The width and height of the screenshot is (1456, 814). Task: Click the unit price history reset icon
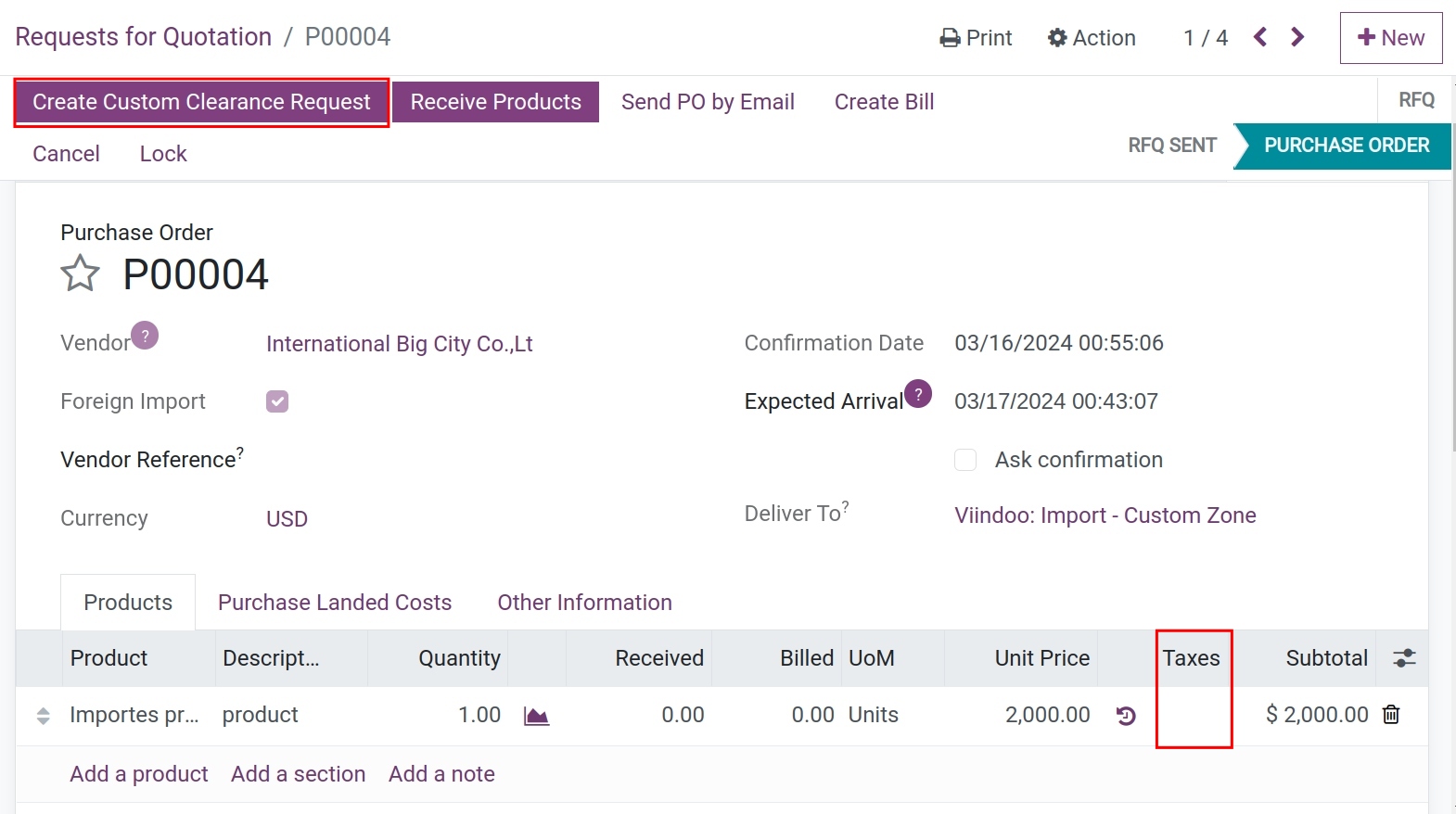pos(1126,716)
